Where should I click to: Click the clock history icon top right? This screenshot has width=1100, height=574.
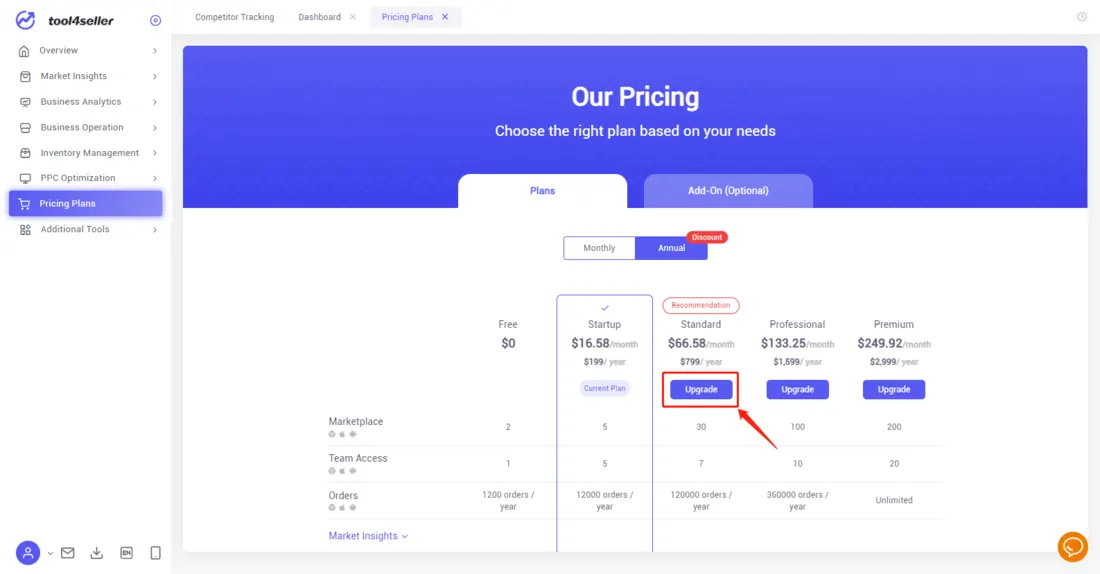click(x=1082, y=17)
